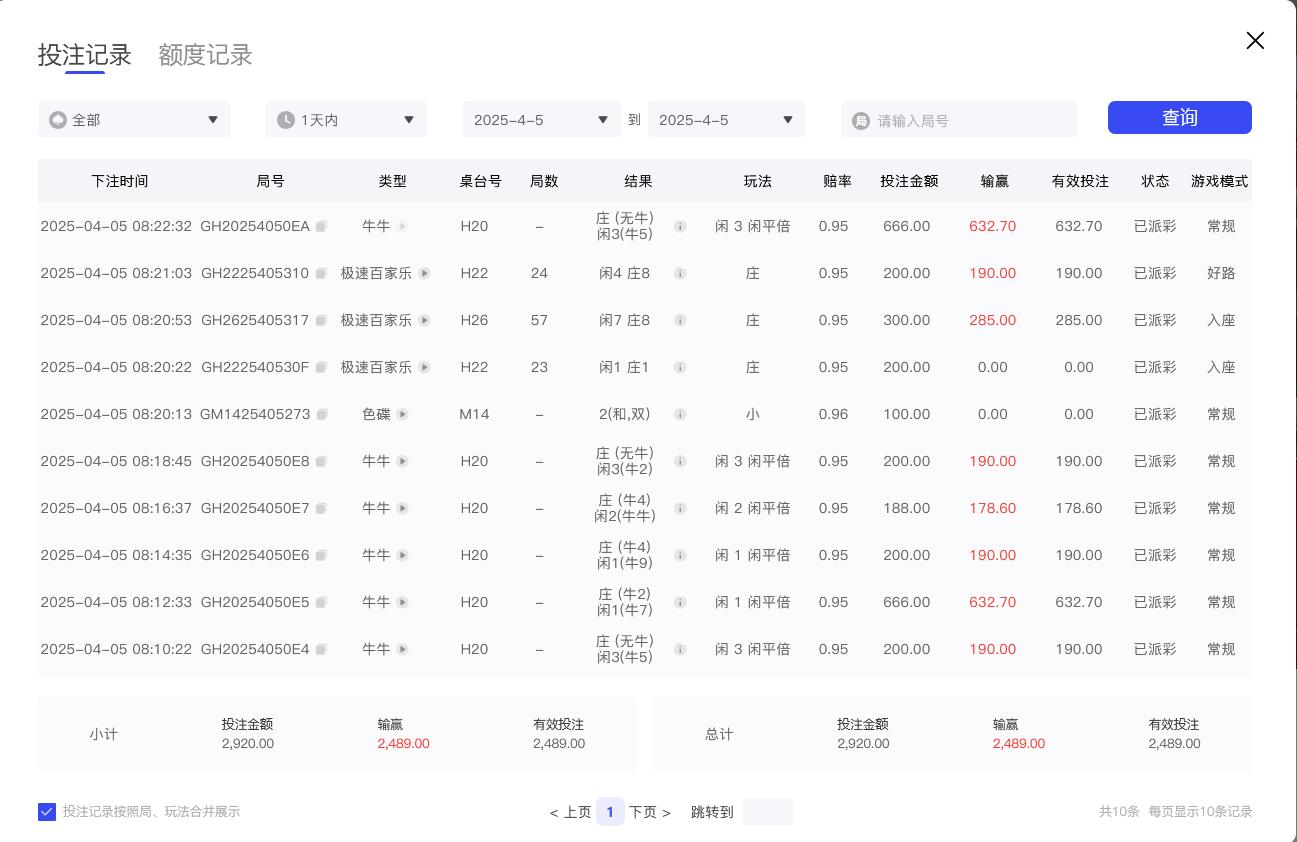Copy round number GH20254050EA
1297x842 pixels.
(321, 227)
